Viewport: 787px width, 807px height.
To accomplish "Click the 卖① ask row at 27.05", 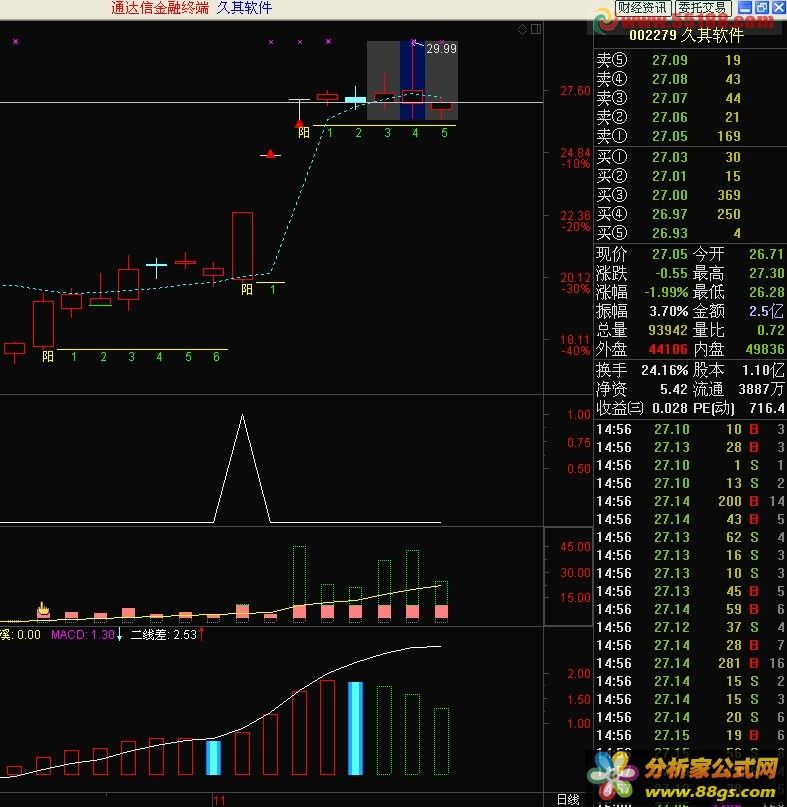I will (x=690, y=136).
